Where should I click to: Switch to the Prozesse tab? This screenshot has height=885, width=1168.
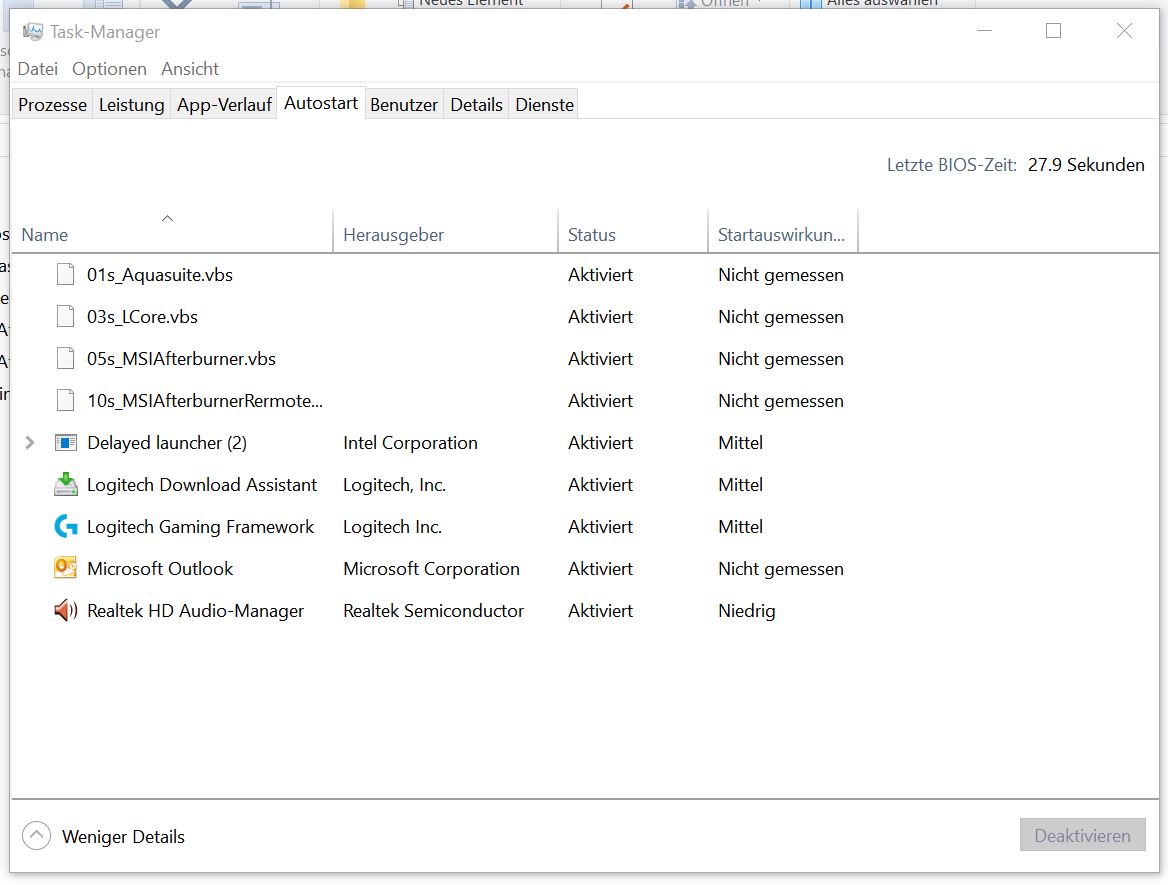52,104
